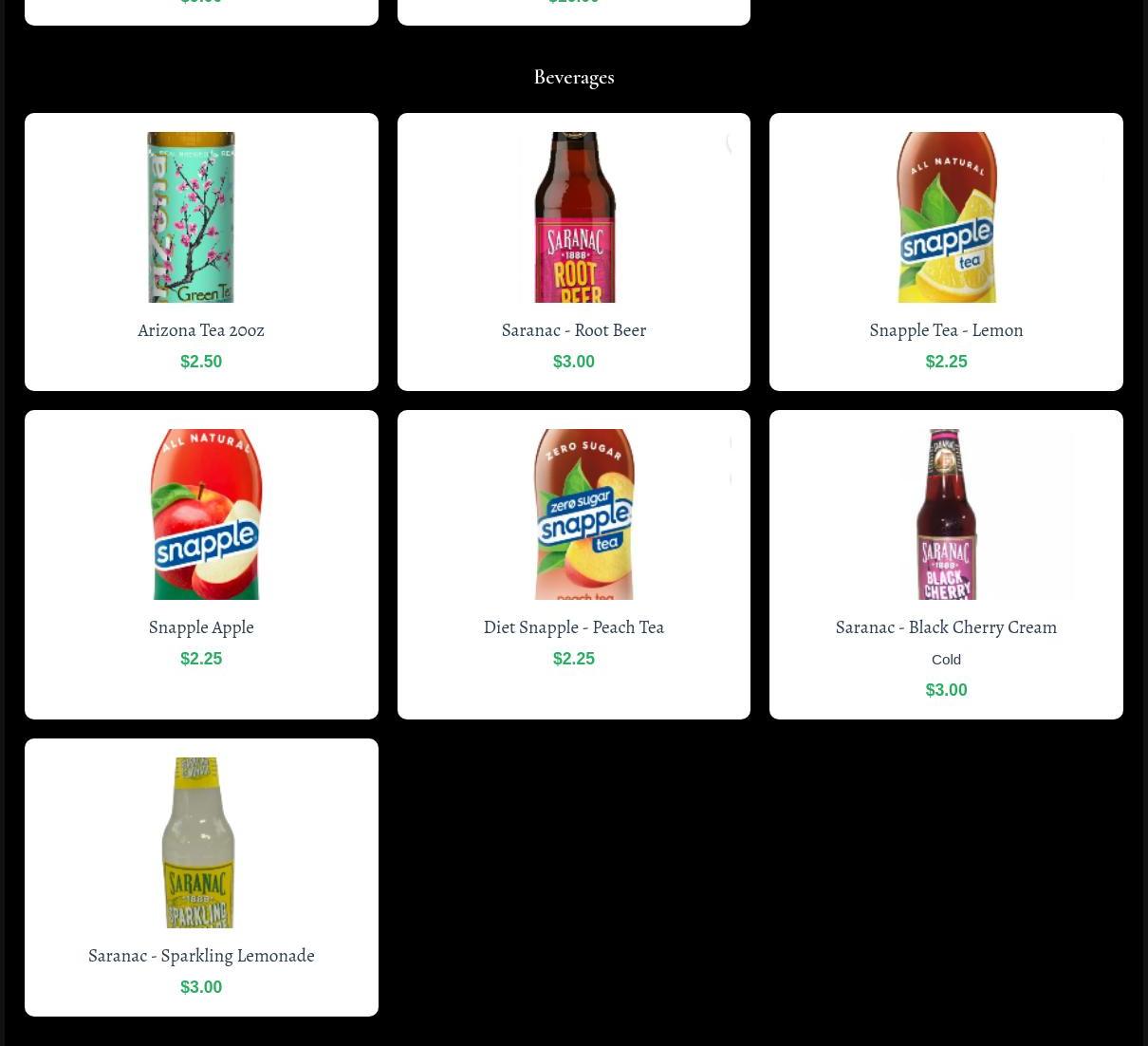Select the $2.25 price under Snapple Tea Lemon
Image resolution: width=1148 pixels, height=1046 pixels.
[x=946, y=362]
